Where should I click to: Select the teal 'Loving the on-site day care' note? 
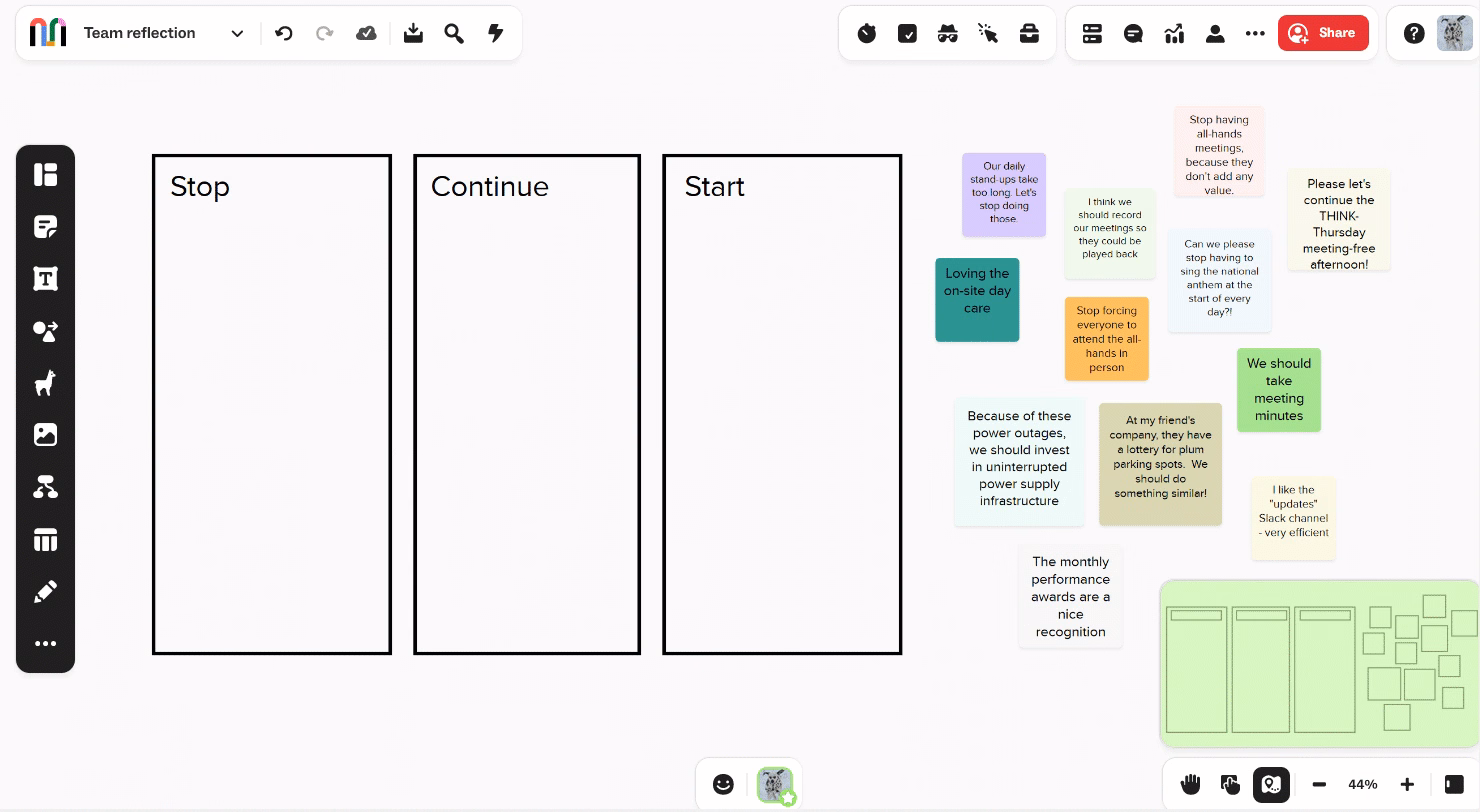(977, 299)
